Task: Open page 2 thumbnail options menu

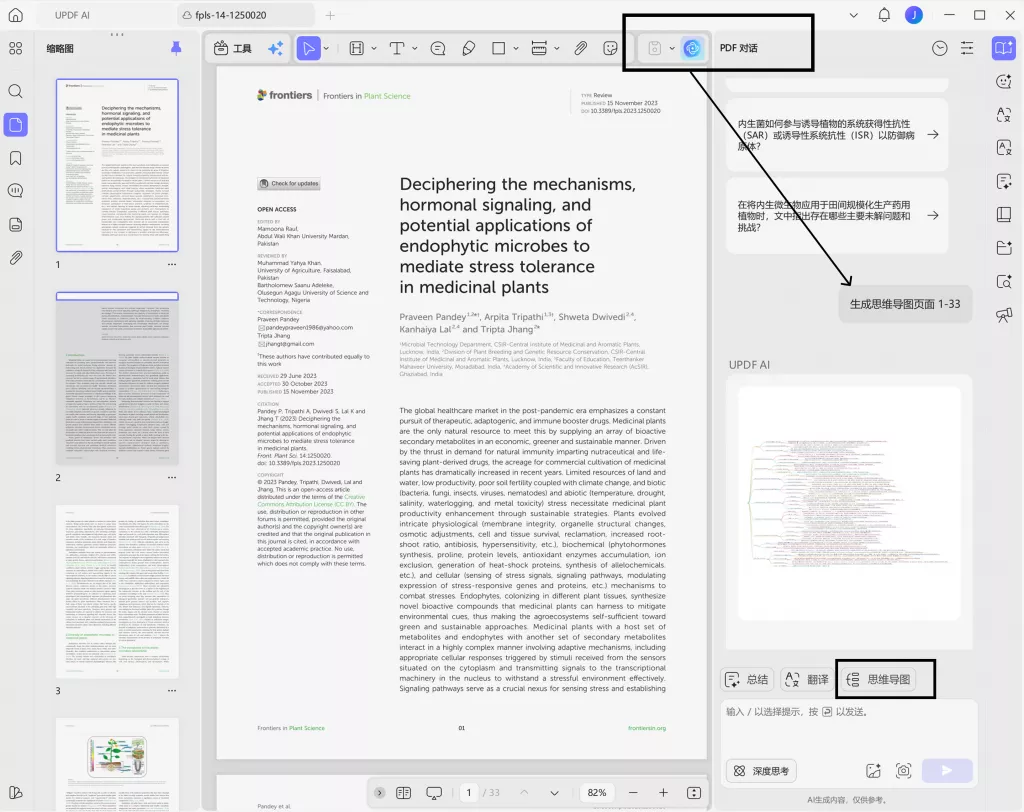Action: coord(172,478)
